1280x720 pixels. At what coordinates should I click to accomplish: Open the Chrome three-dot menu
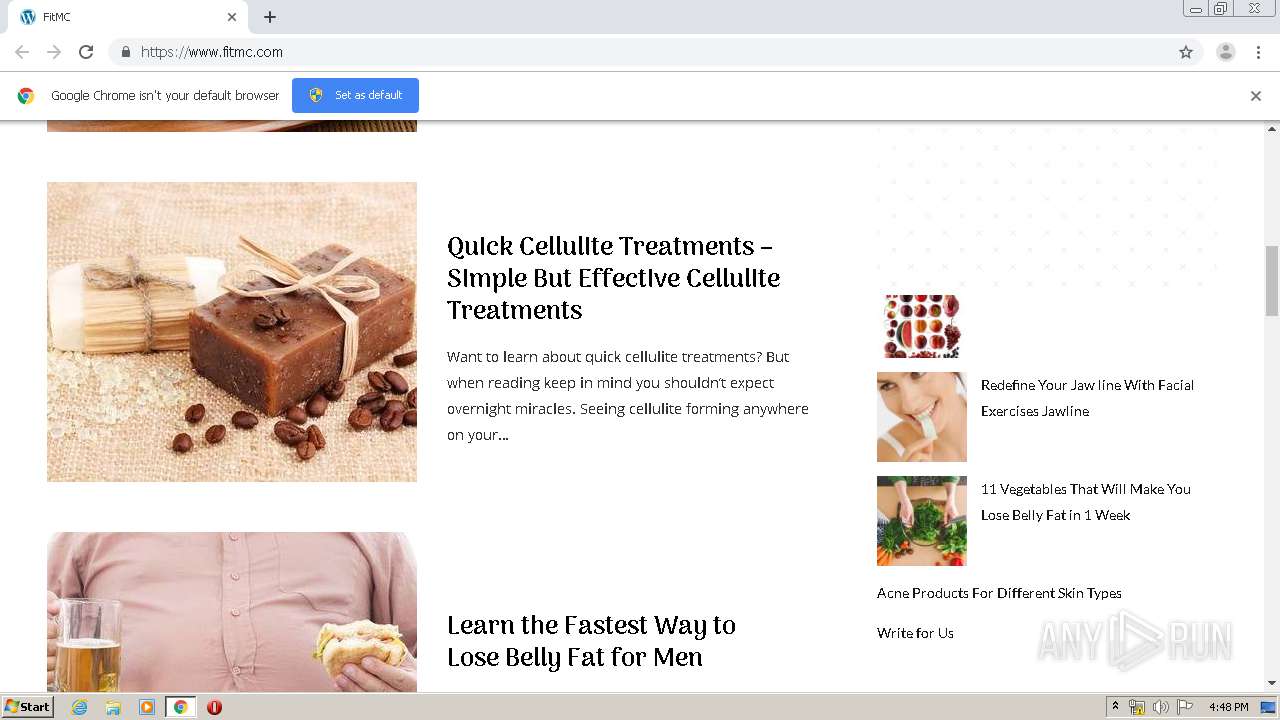(1259, 52)
